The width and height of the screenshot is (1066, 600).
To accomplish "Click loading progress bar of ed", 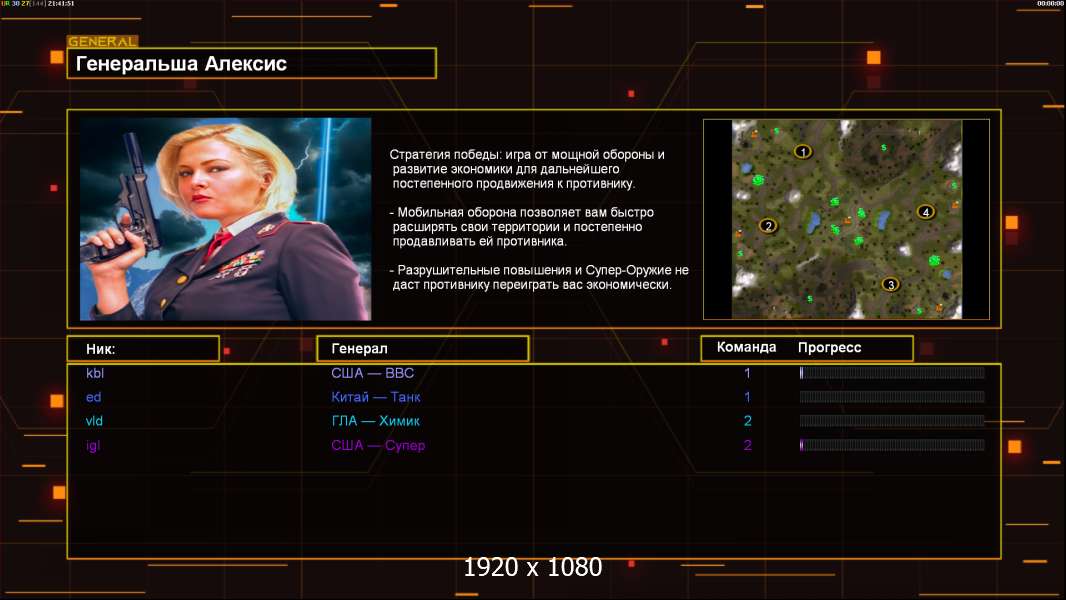I will 892,397.
